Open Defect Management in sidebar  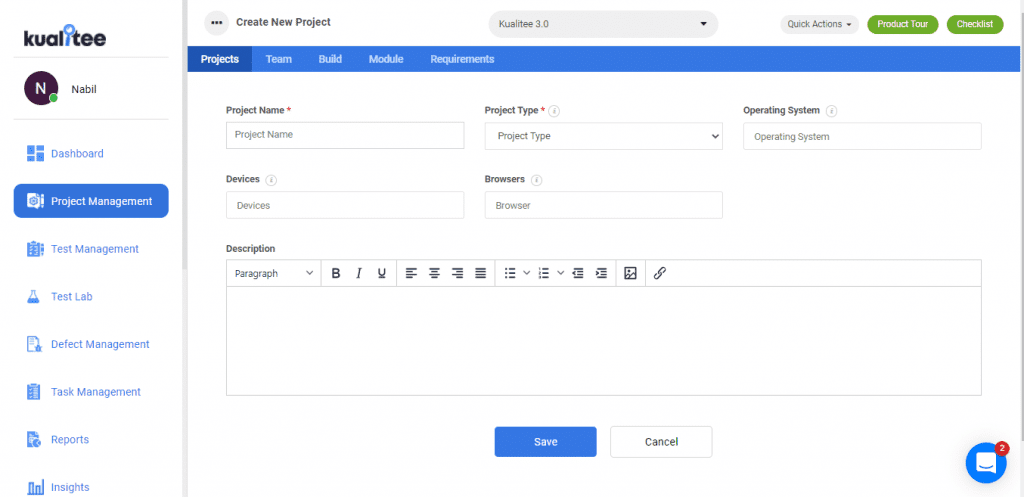(91, 344)
